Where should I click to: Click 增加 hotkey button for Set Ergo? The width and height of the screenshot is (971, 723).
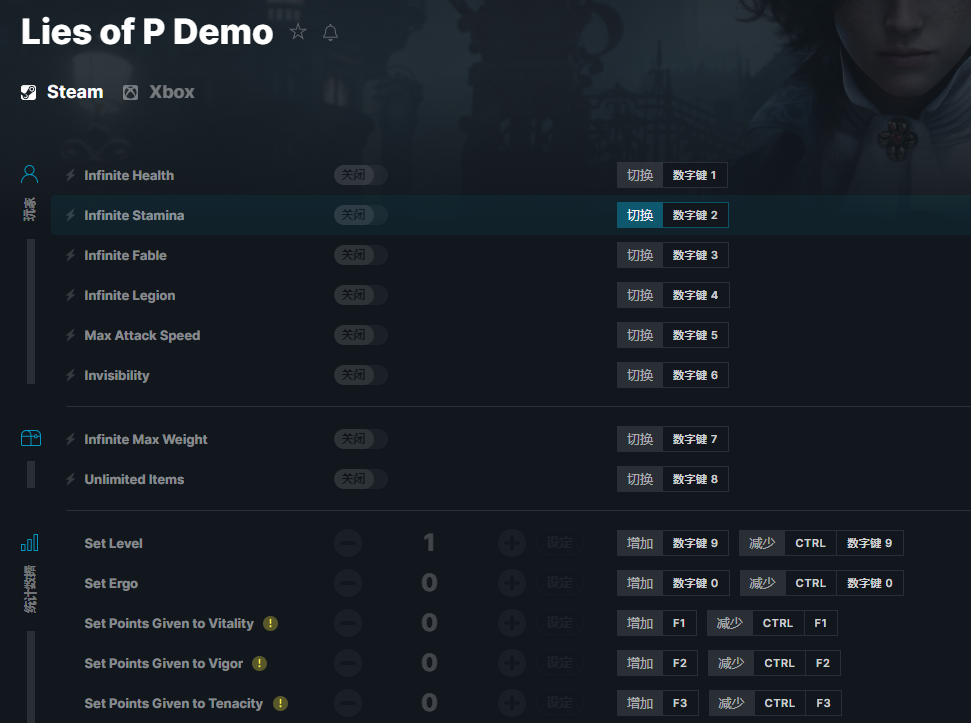click(x=640, y=583)
